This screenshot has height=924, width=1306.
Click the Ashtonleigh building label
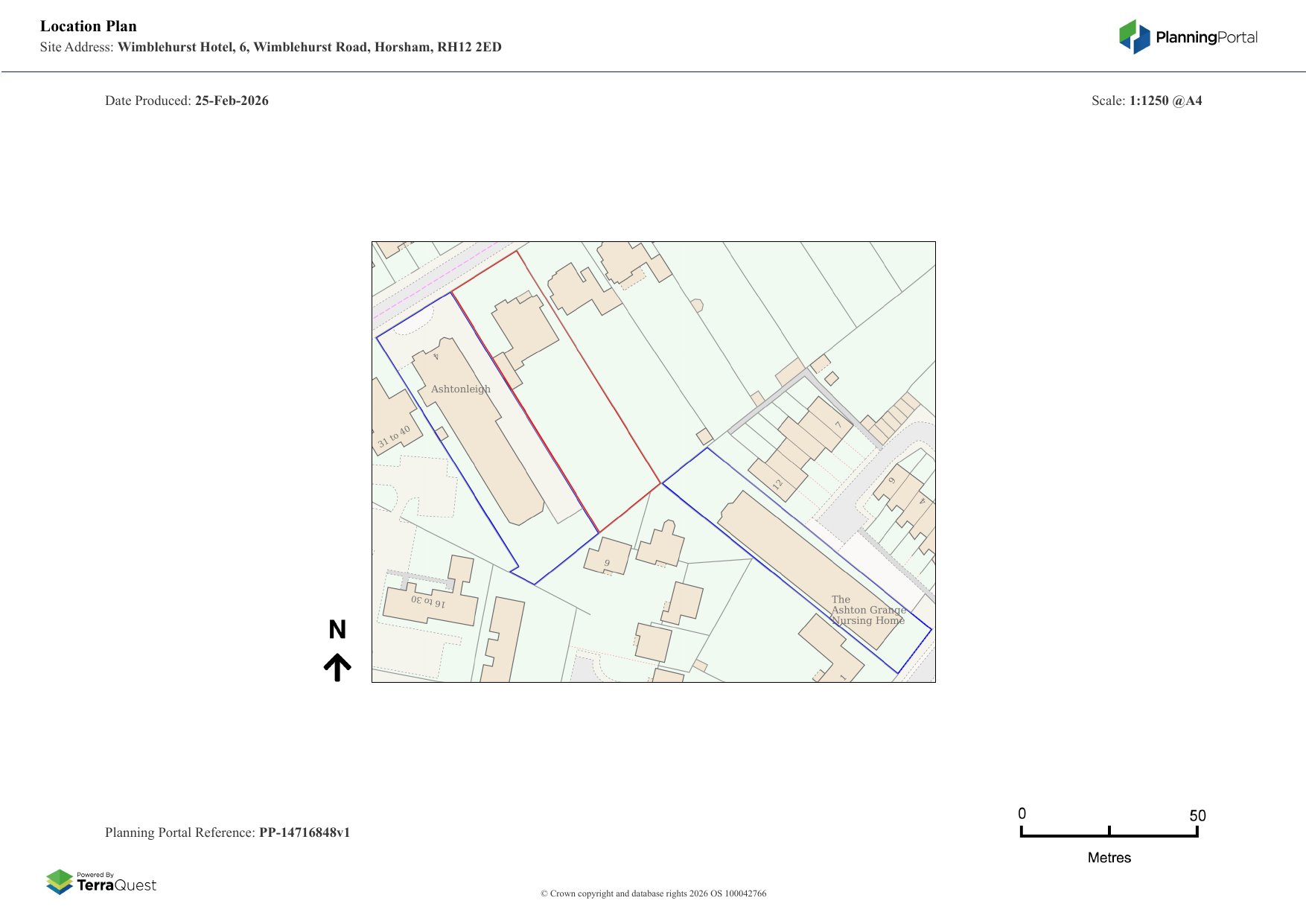(460, 389)
